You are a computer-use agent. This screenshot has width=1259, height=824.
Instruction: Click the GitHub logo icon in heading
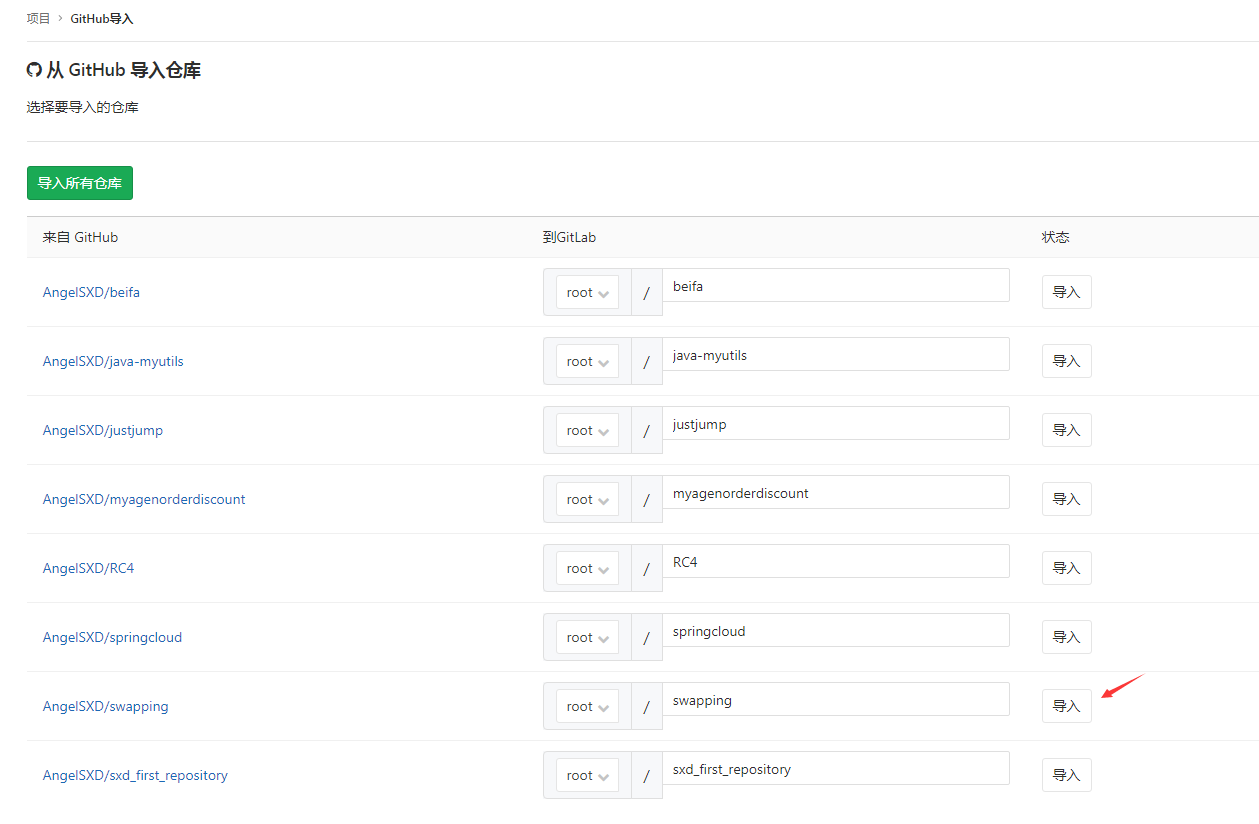pyautogui.click(x=34, y=70)
